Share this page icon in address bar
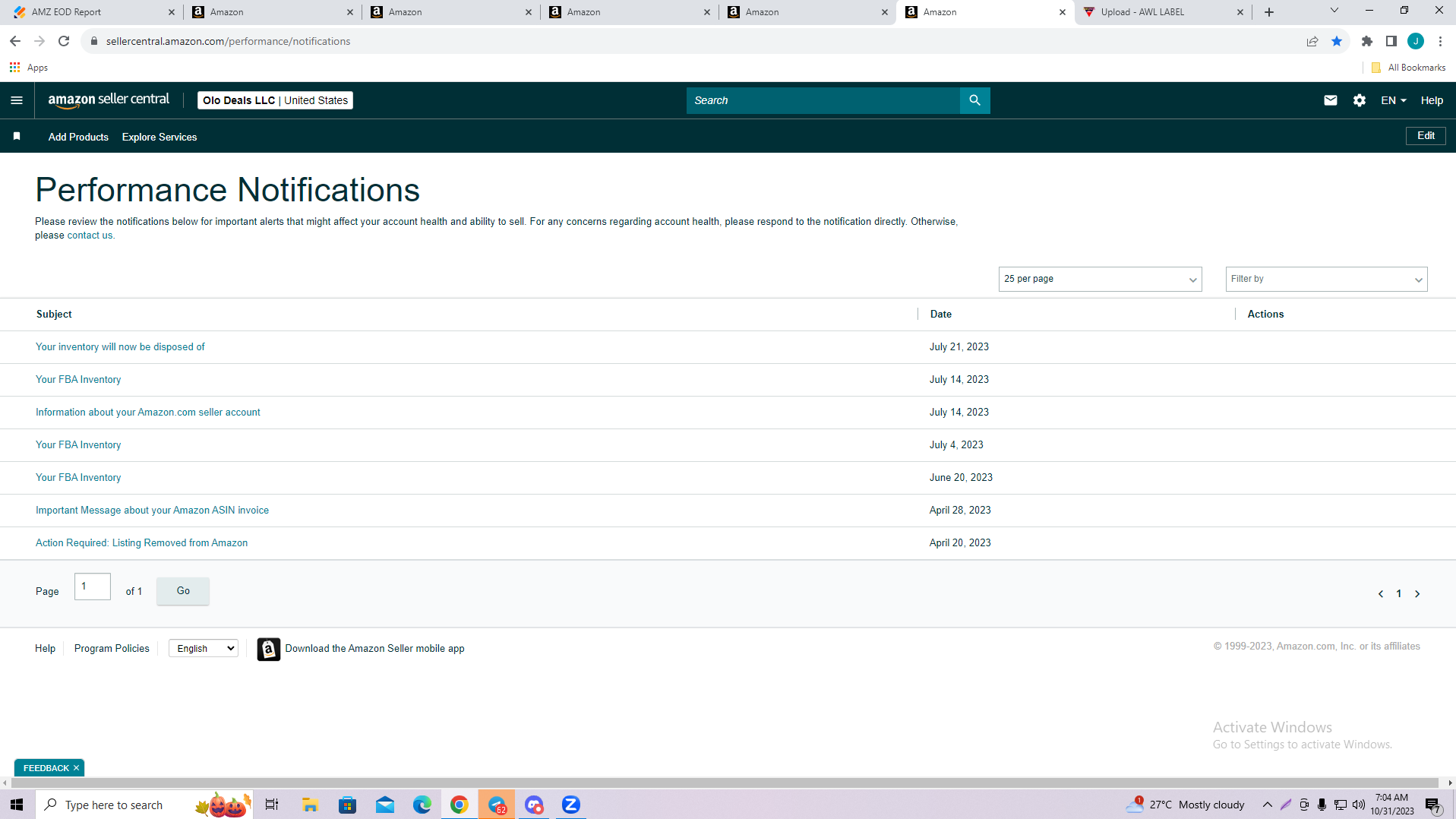This screenshot has height=819, width=1456. point(1312,41)
